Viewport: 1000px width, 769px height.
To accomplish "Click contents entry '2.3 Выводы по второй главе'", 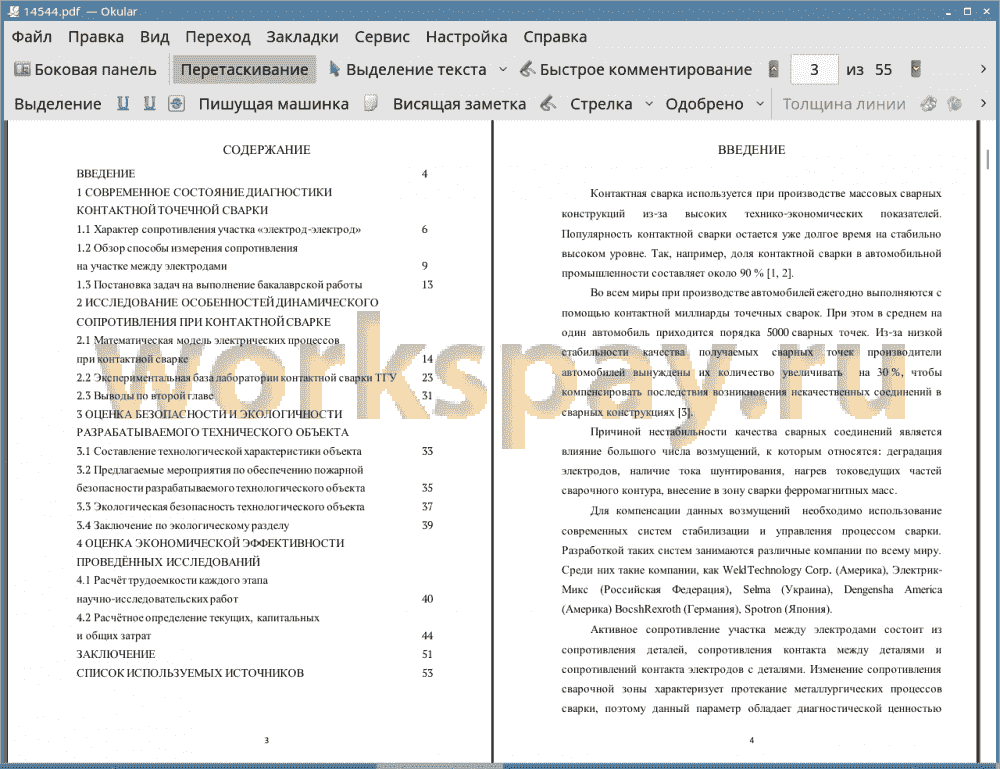I will 145,395.
